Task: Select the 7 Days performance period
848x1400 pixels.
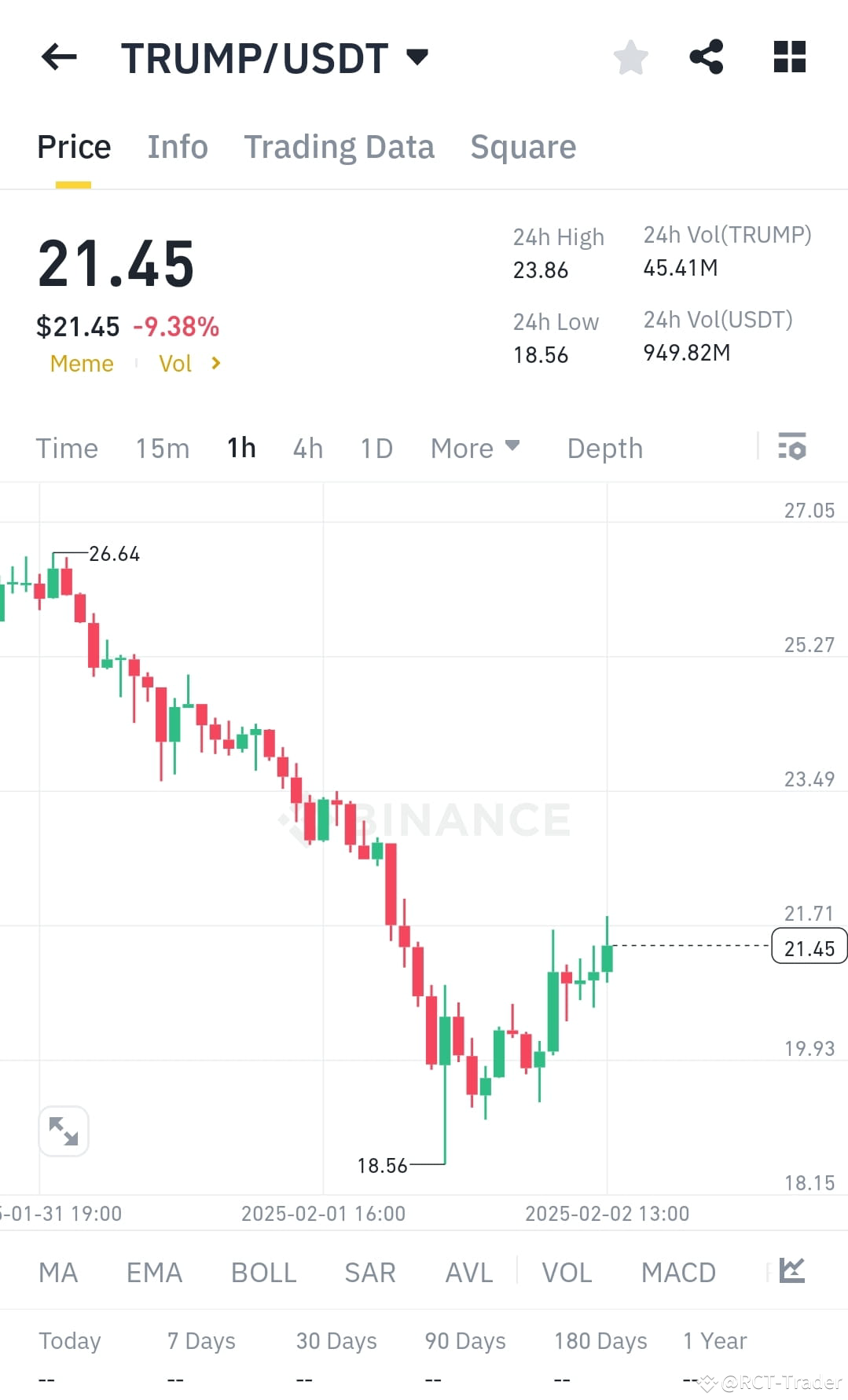Action: (201, 1340)
